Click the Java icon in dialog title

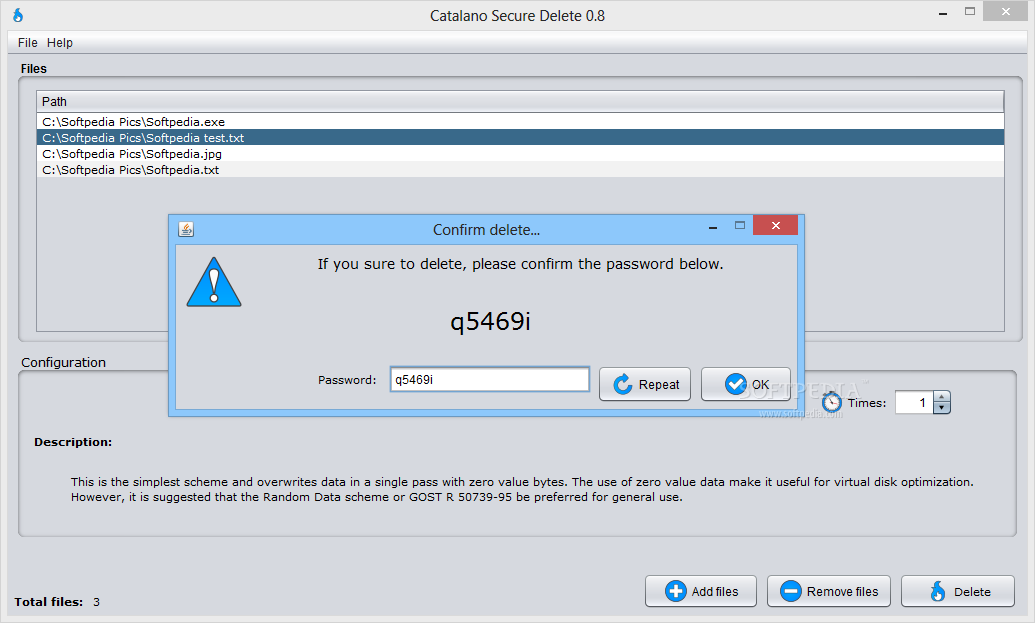pos(186,229)
